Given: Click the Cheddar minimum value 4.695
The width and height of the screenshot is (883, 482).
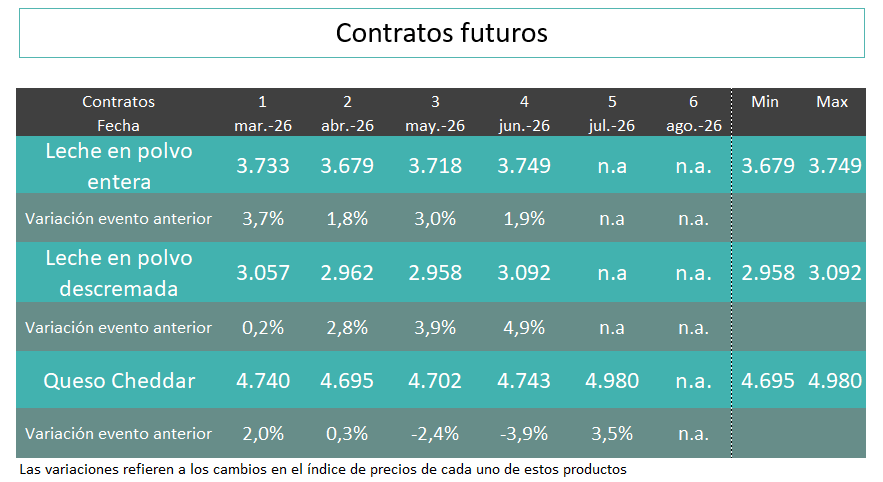Looking at the screenshot, I should point(768,380).
